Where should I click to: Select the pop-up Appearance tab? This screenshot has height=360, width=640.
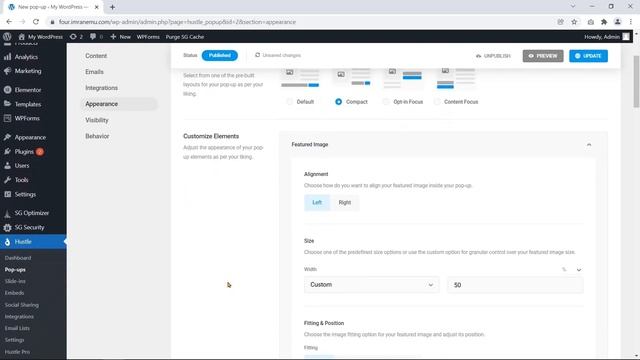click(x=119, y=104)
